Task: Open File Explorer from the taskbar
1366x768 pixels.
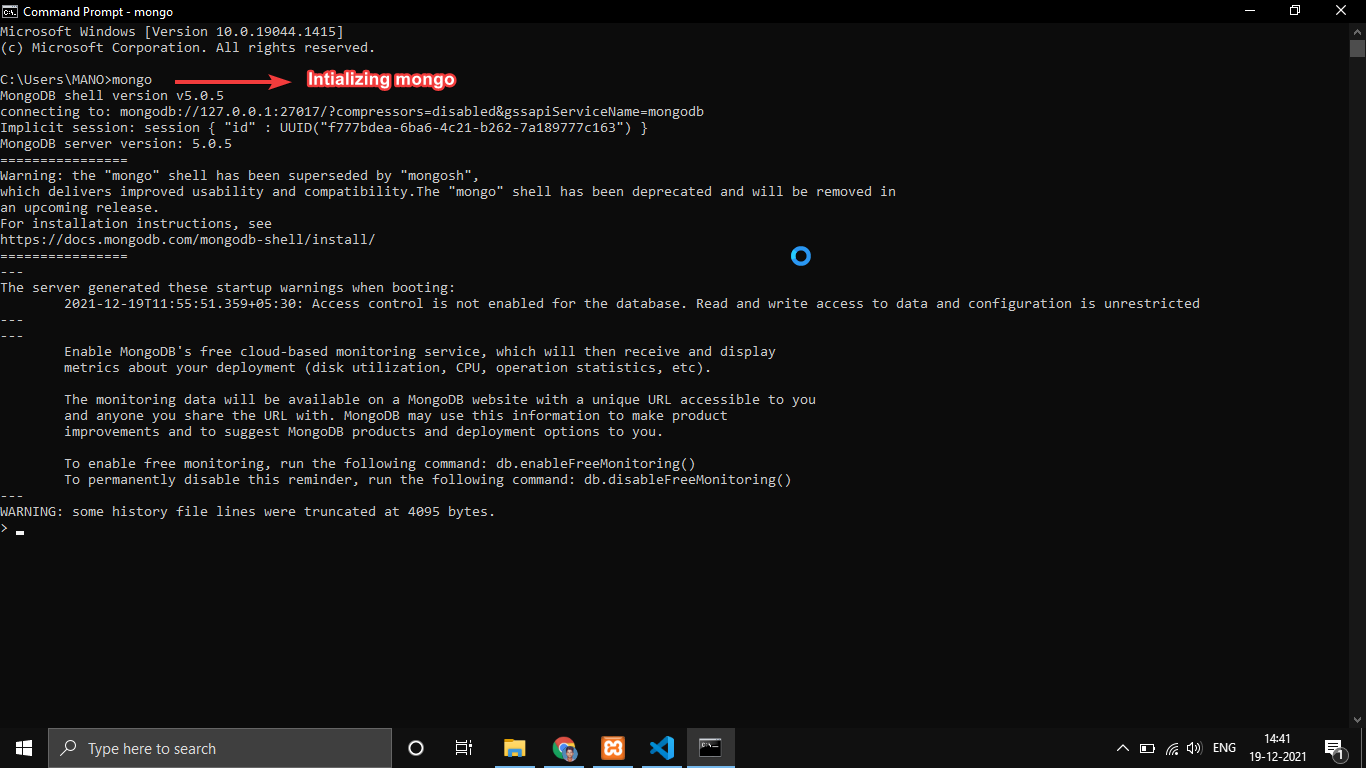Action: [514, 747]
